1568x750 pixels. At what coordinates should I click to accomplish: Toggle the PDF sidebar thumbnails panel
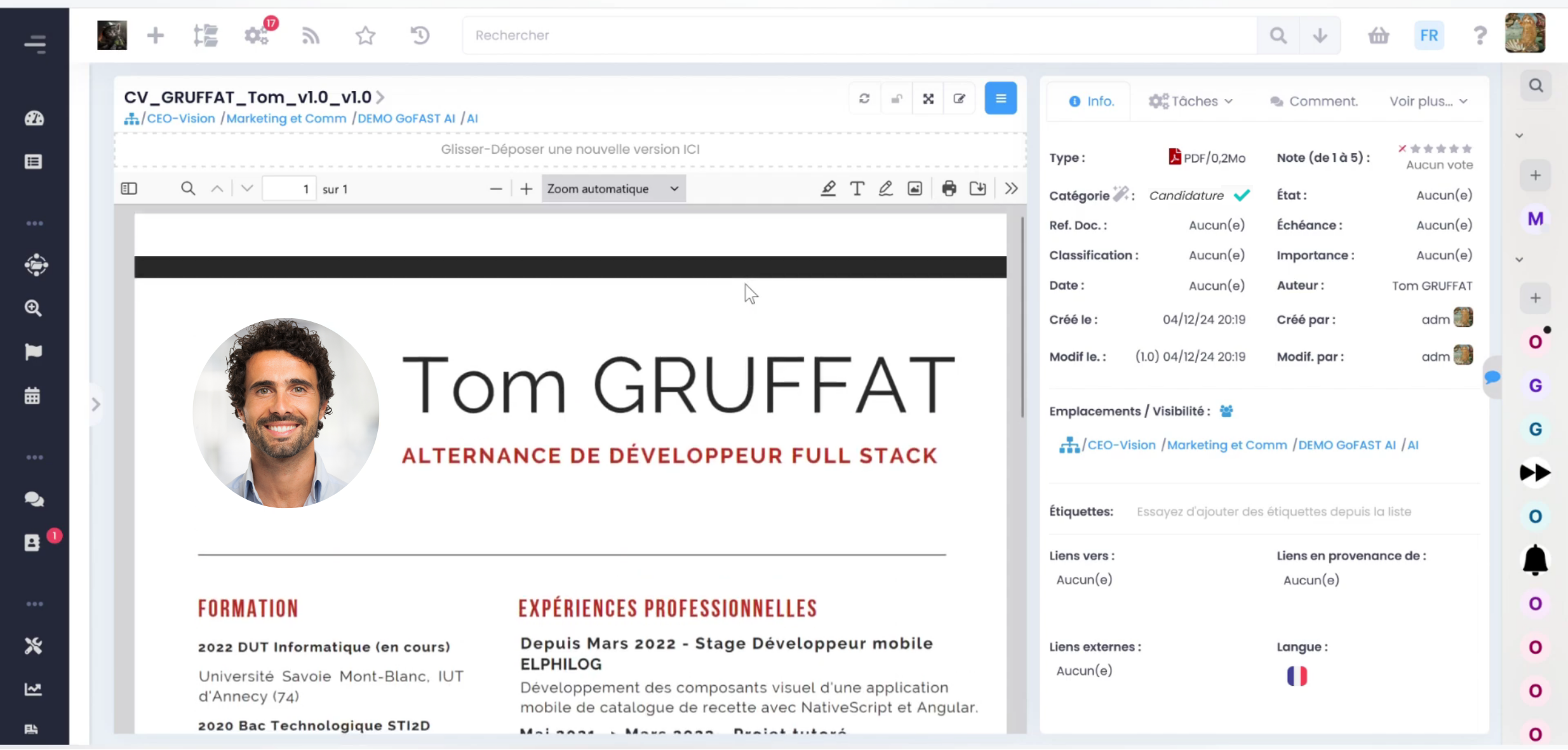pyautogui.click(x=128, y=188)
